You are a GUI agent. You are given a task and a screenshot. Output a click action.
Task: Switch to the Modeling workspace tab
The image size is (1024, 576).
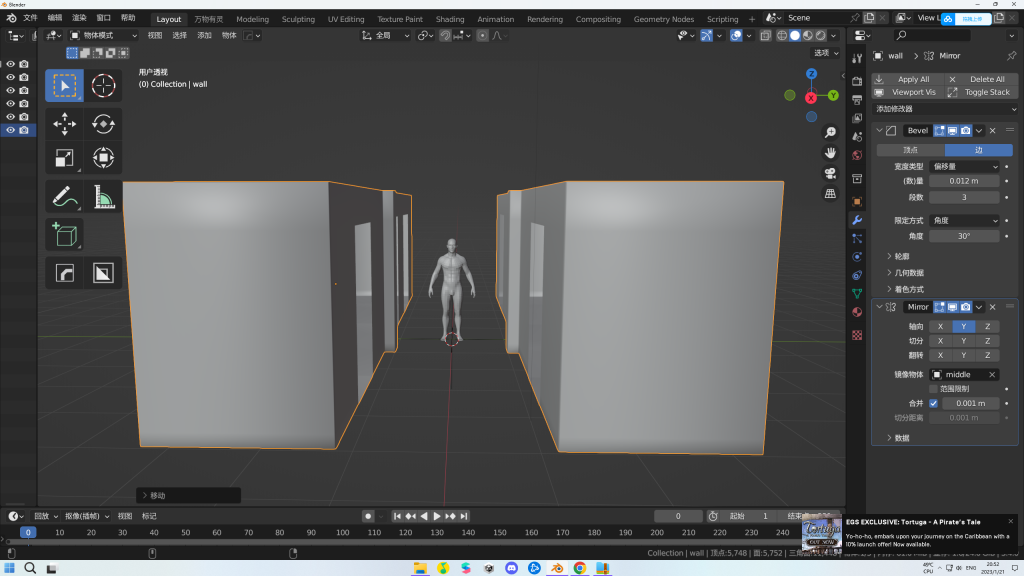[x=252, y=19]
